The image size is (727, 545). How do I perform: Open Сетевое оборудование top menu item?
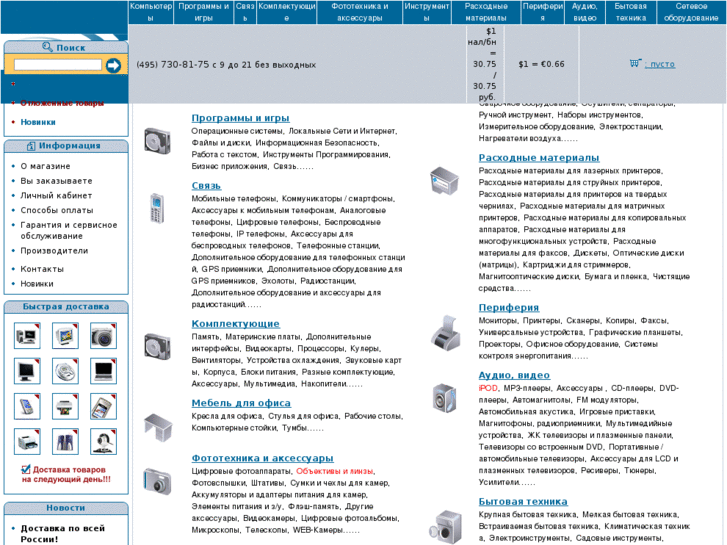pos(691,12)
